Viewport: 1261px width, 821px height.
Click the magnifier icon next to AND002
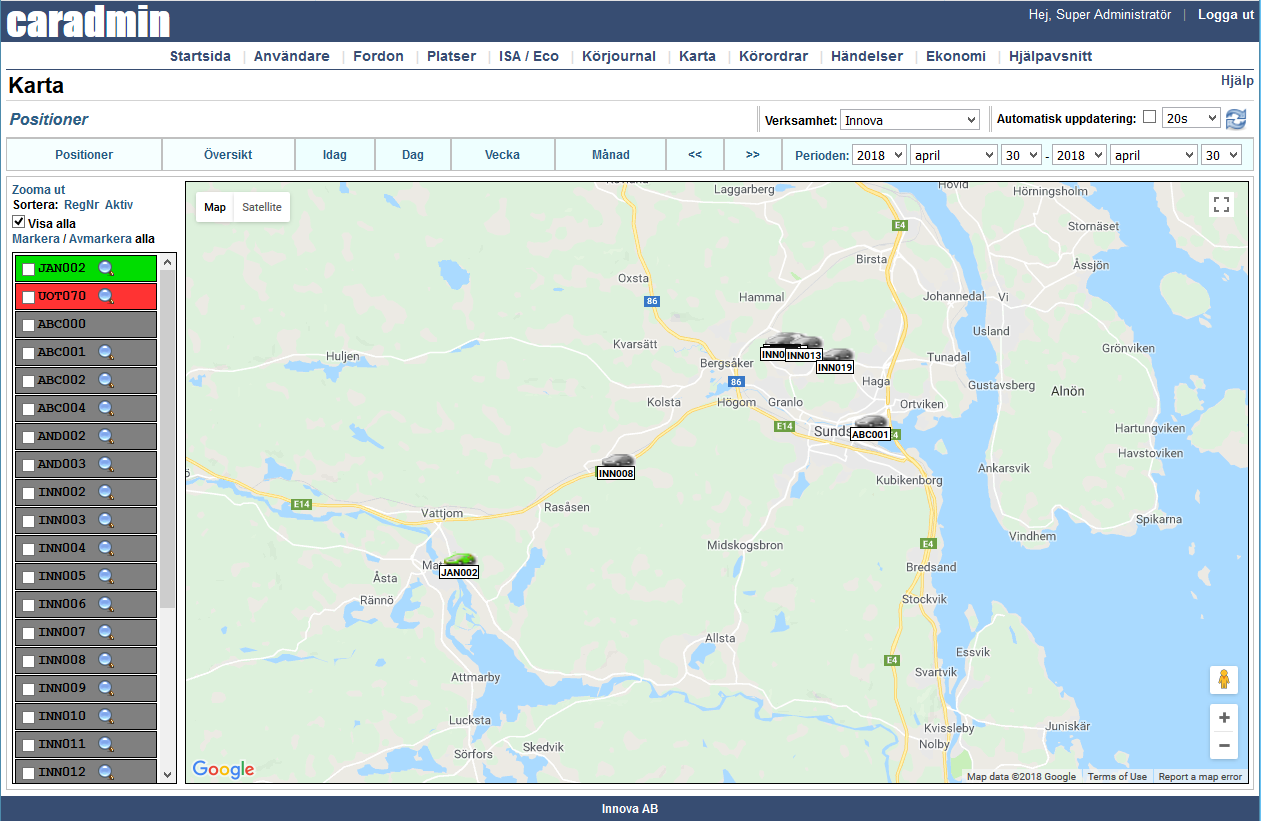(106, 436)
